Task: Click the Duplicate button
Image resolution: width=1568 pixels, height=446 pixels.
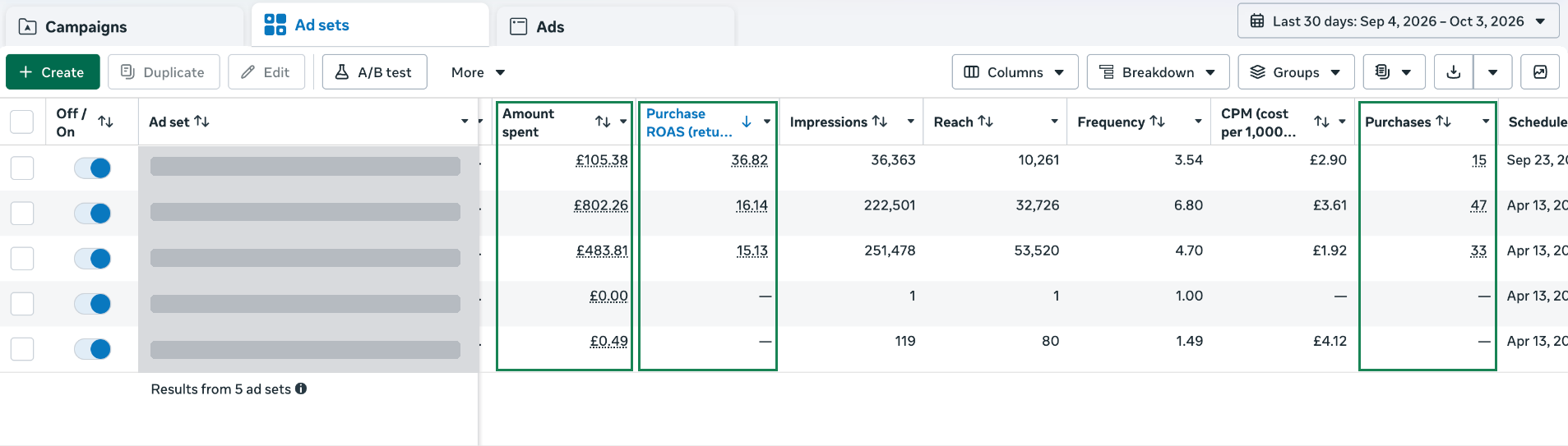Action: [164, 72]
